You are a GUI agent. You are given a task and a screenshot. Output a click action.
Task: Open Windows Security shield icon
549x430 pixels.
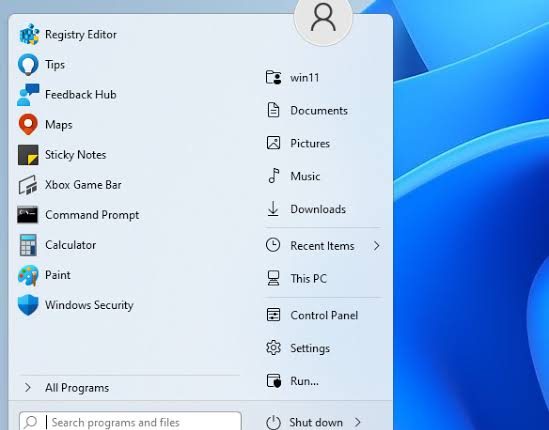[28, 305]
